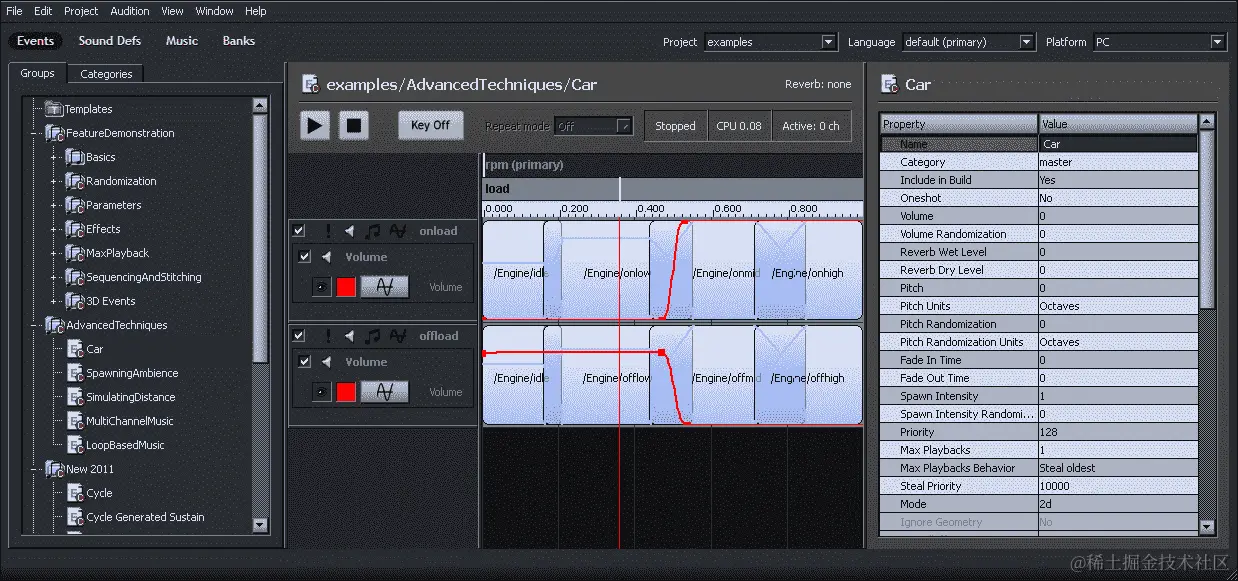Click the offload layer exclamation icon
The height and width of the screenshot is (581, 1238).
tap(327, 336)
